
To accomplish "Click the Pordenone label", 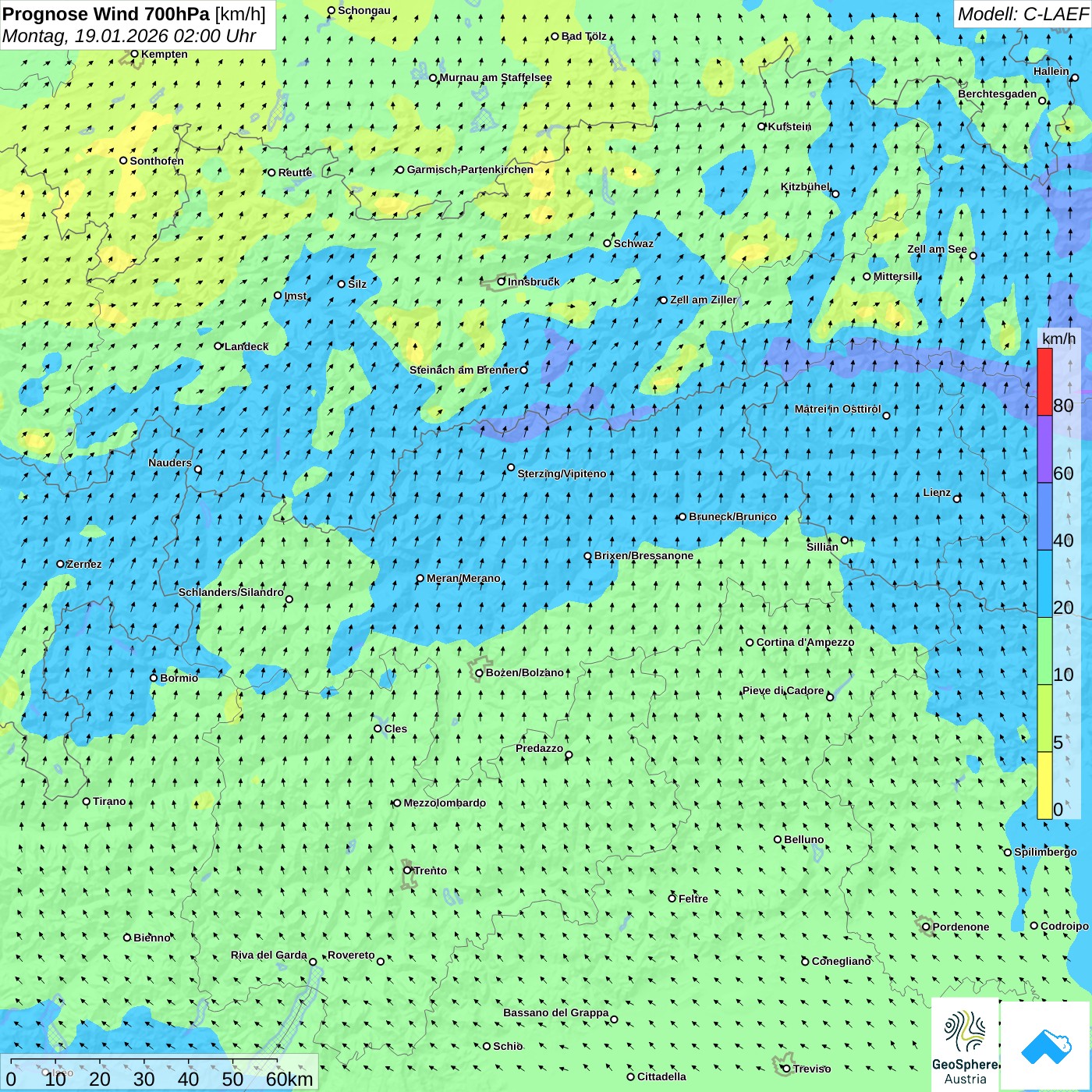I will [961, 927].
